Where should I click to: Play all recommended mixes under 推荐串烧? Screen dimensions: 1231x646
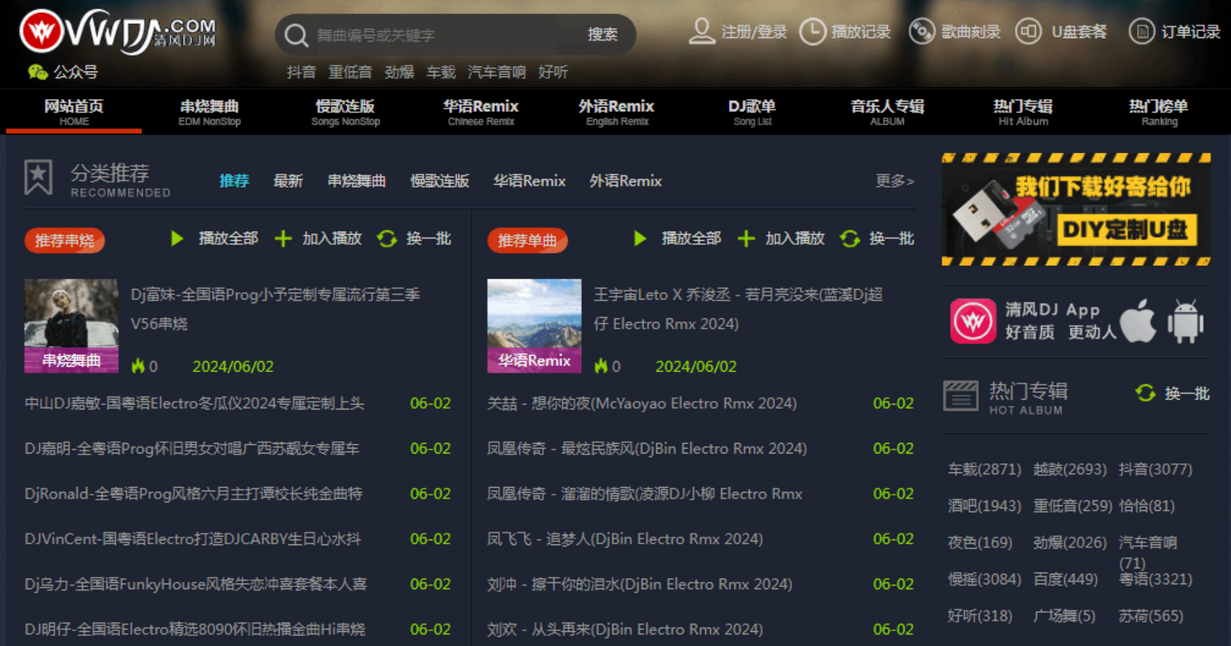pos(215,238)
